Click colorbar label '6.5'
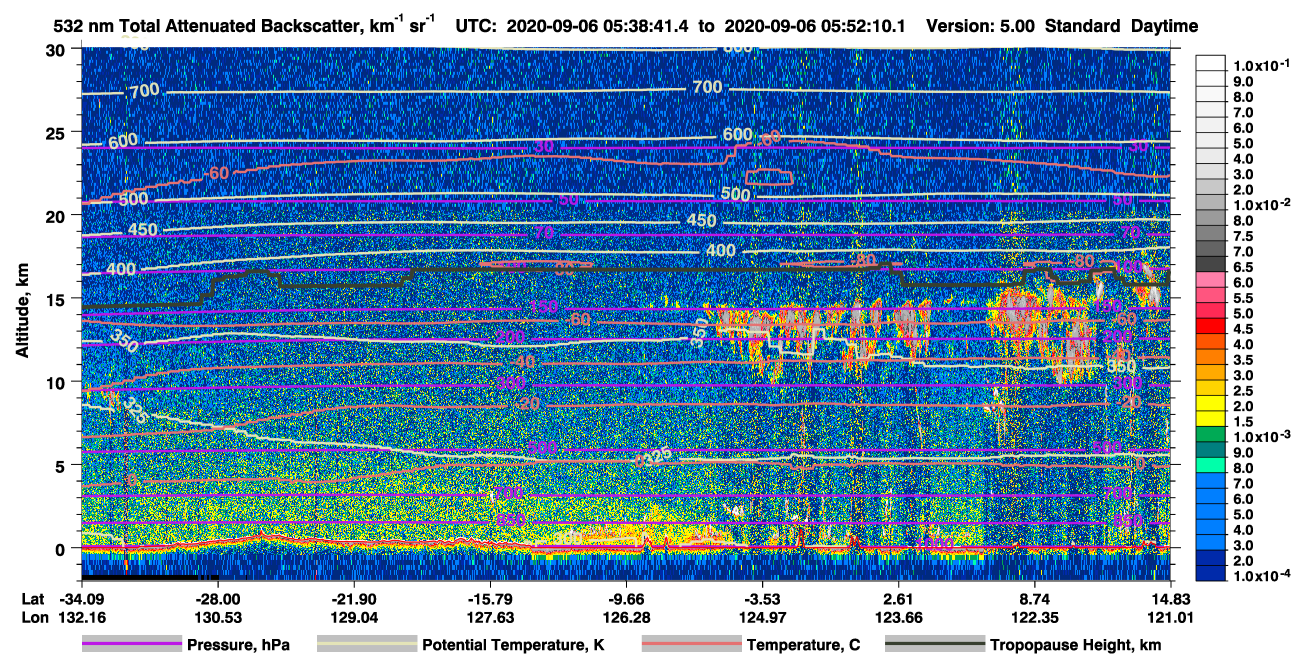 pyautogui.click(x=1243, y=267)
